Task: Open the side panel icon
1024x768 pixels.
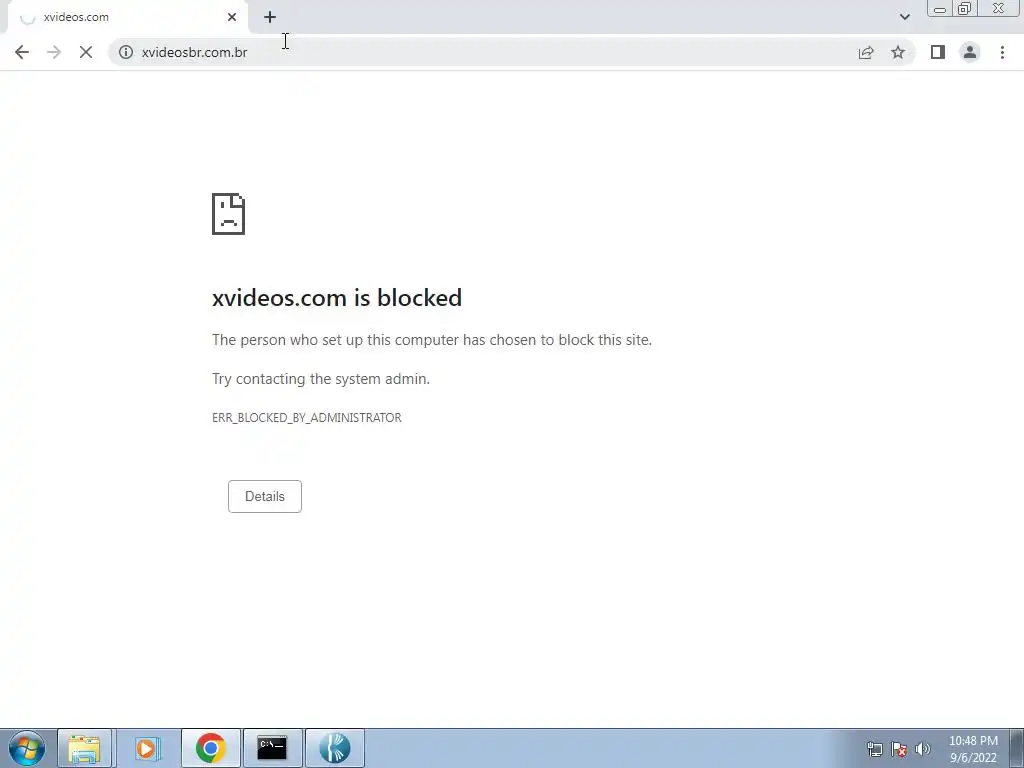Action: tap(938, 52)
